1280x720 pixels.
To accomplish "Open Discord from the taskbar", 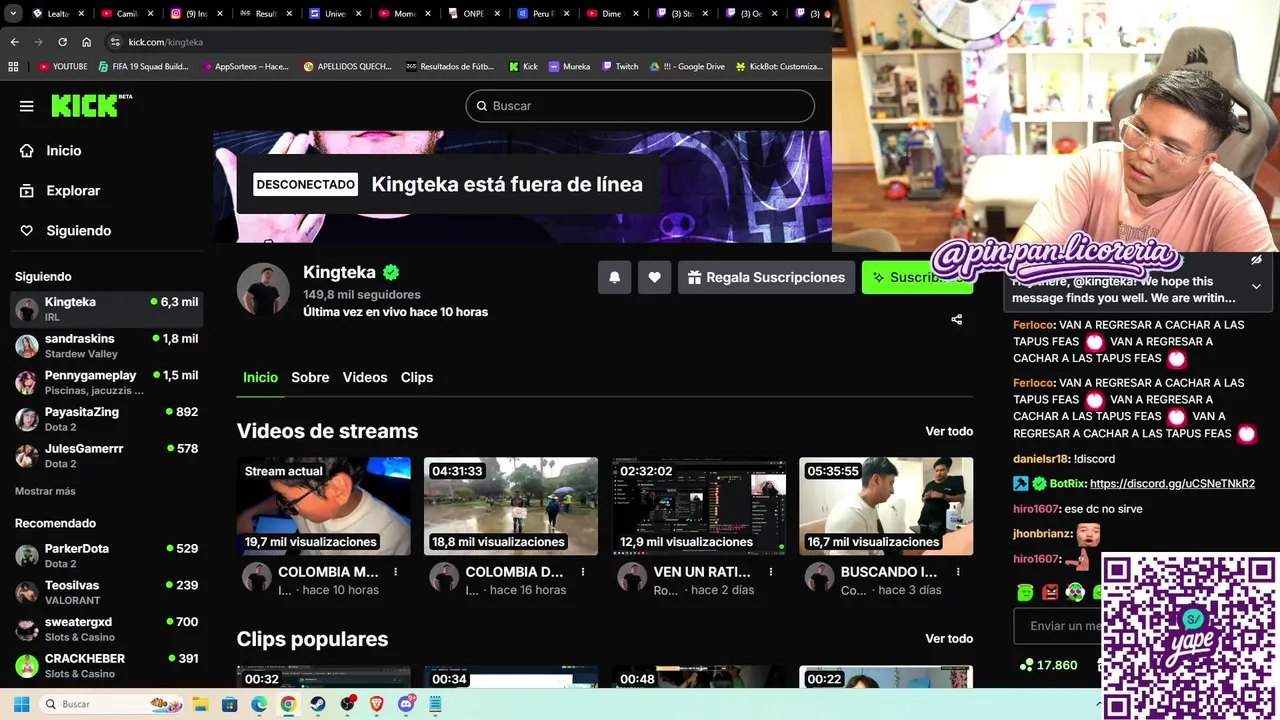I will tap(406, 704).
